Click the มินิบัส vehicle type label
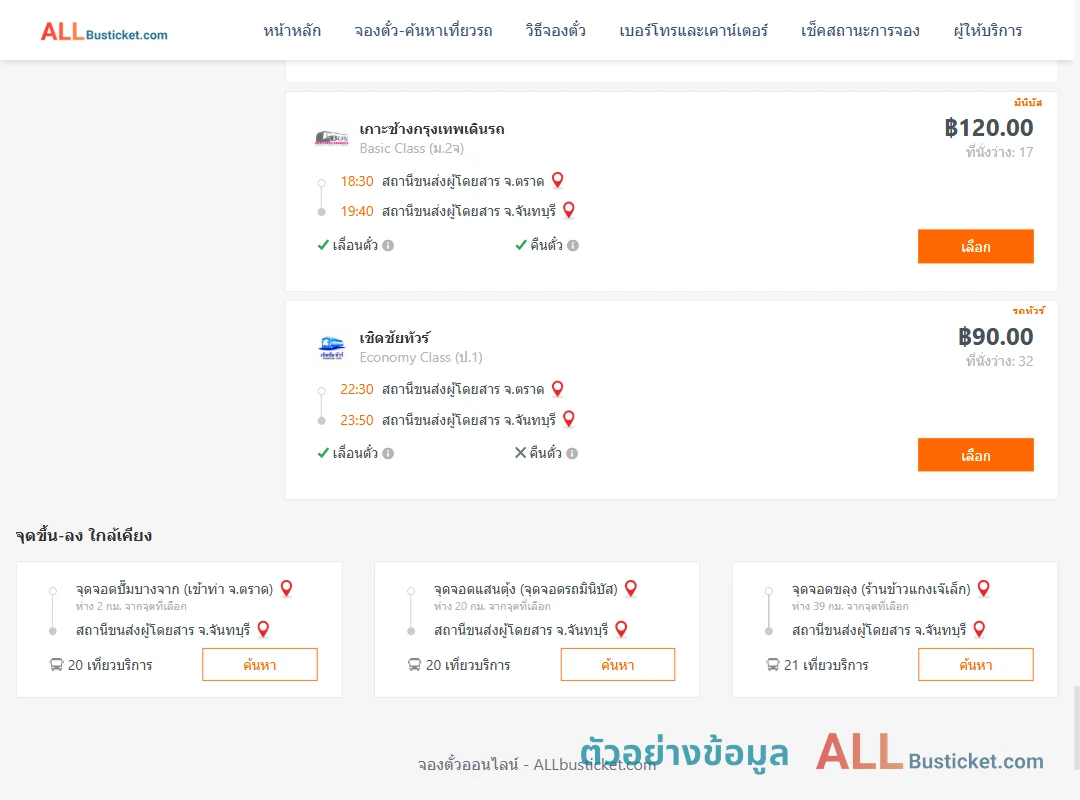Screen dimensions: 1080x800 coord(1028,103)
